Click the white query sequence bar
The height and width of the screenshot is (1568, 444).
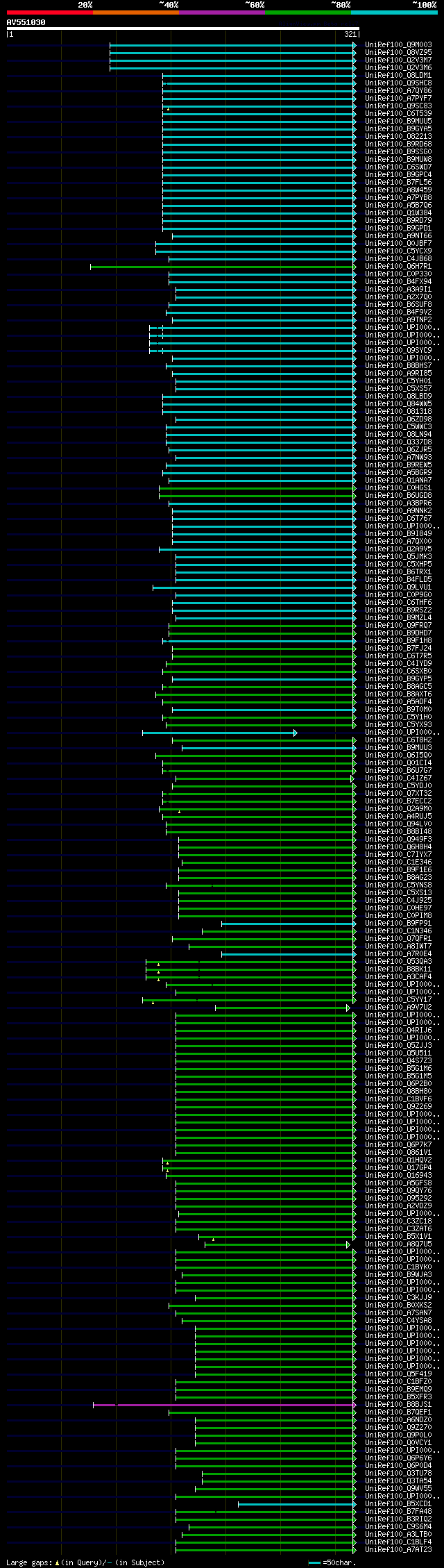pos(182,28)
